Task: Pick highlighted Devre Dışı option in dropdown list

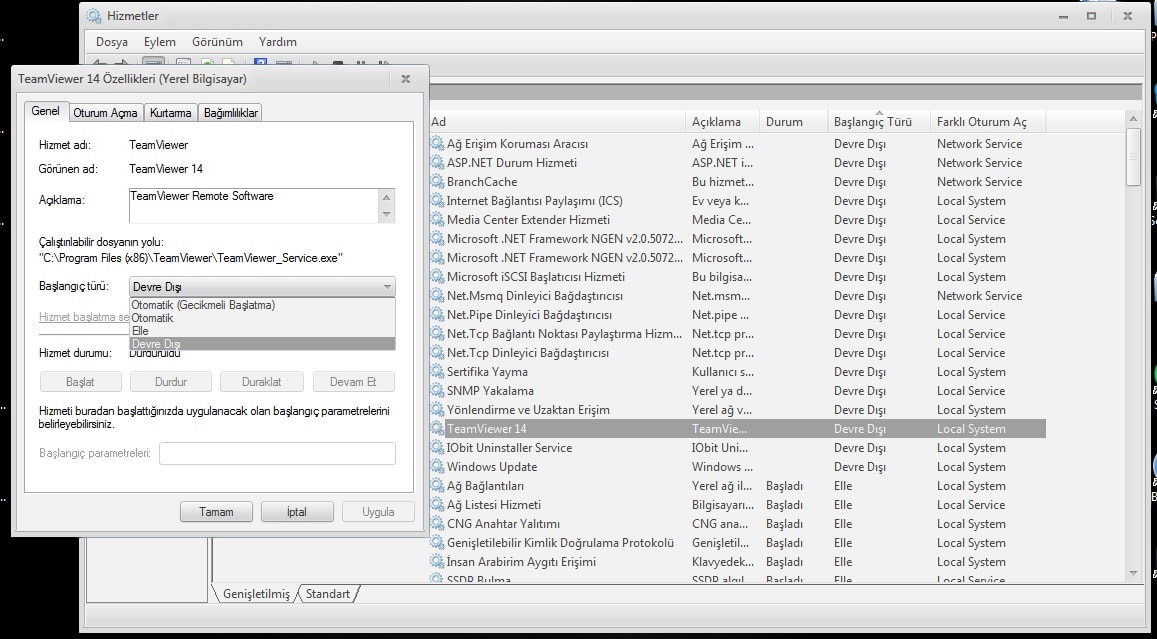Action: (x=263, y=344)
